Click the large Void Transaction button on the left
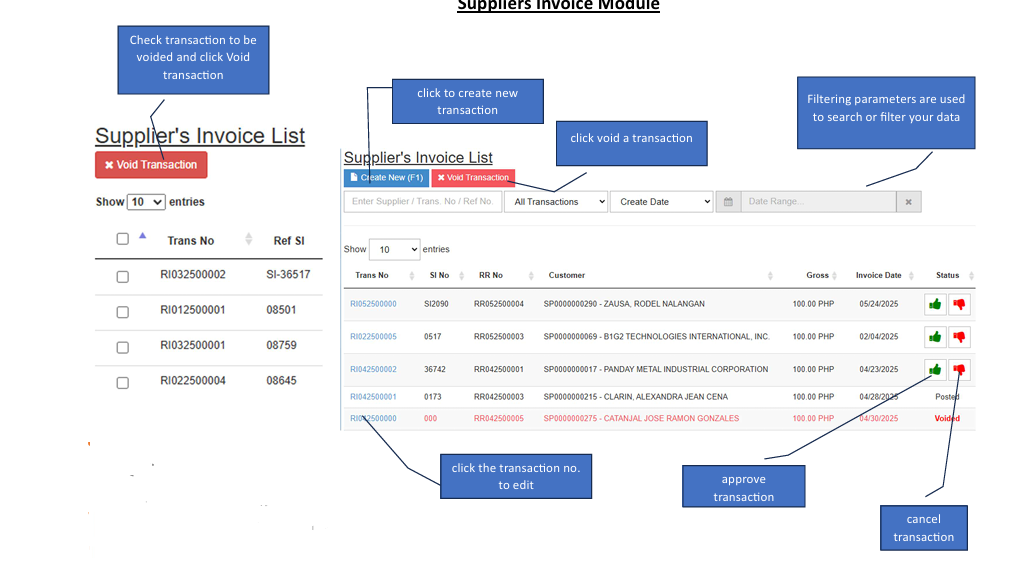Screen dimensions: 1034x572 [151, 165]
